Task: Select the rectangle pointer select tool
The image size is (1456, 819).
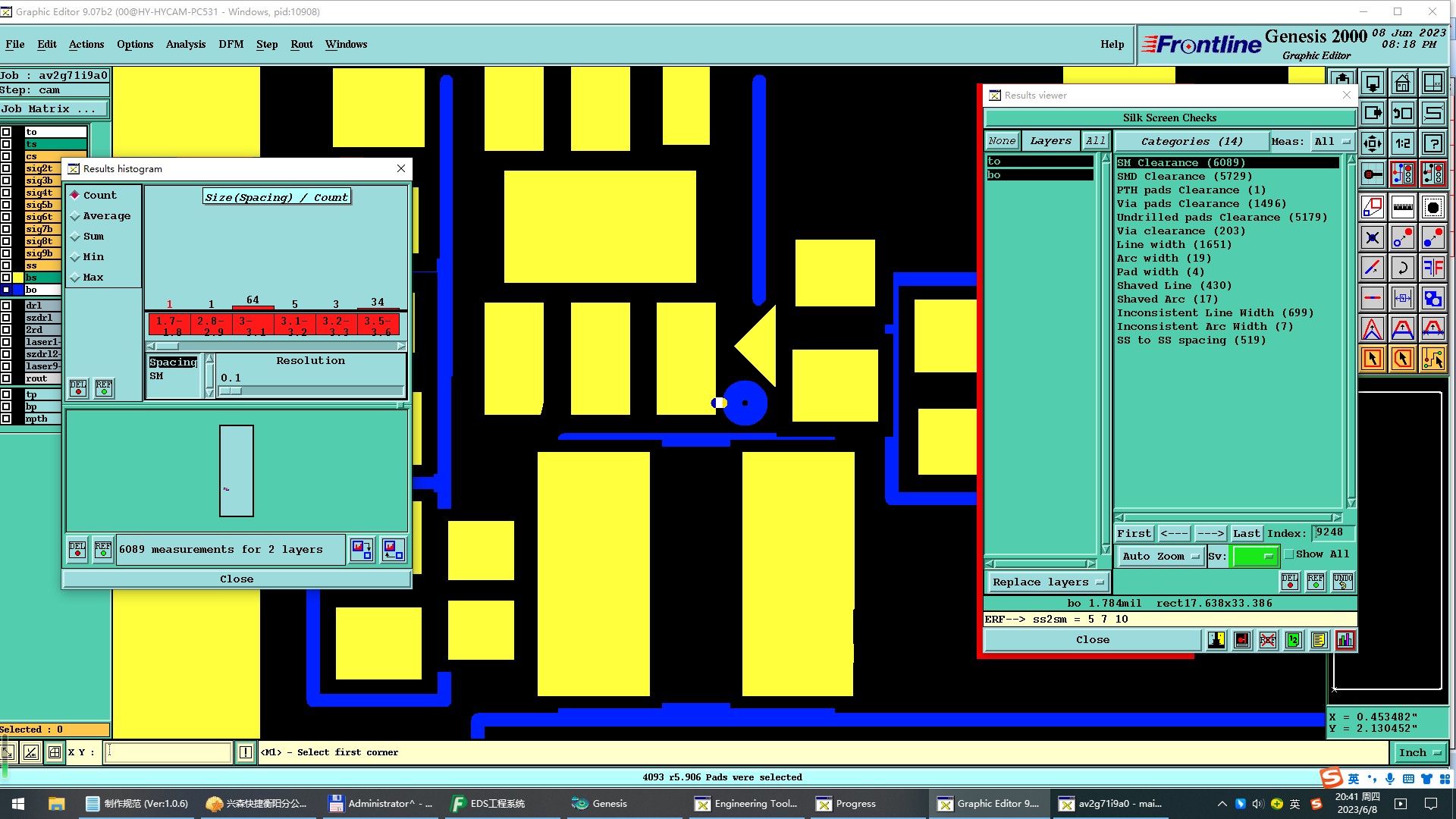Action: click(x=1372, y=359)
